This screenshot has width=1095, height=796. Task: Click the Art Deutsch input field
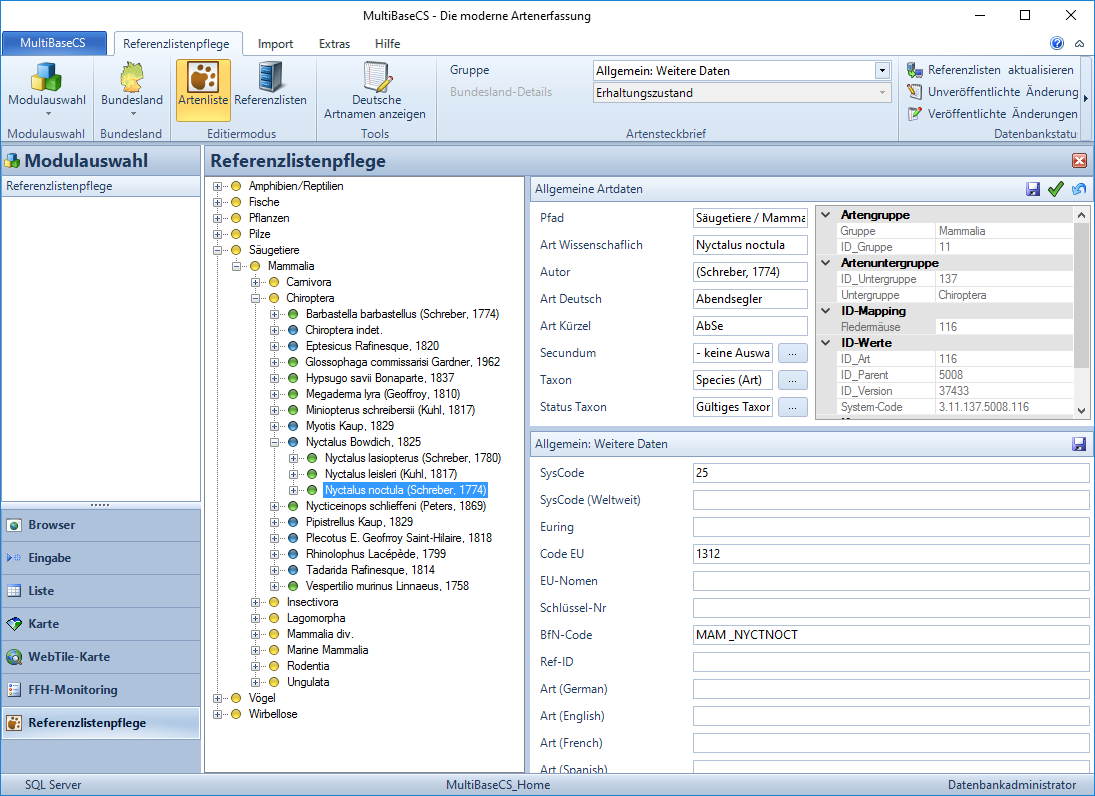[750, 300]
